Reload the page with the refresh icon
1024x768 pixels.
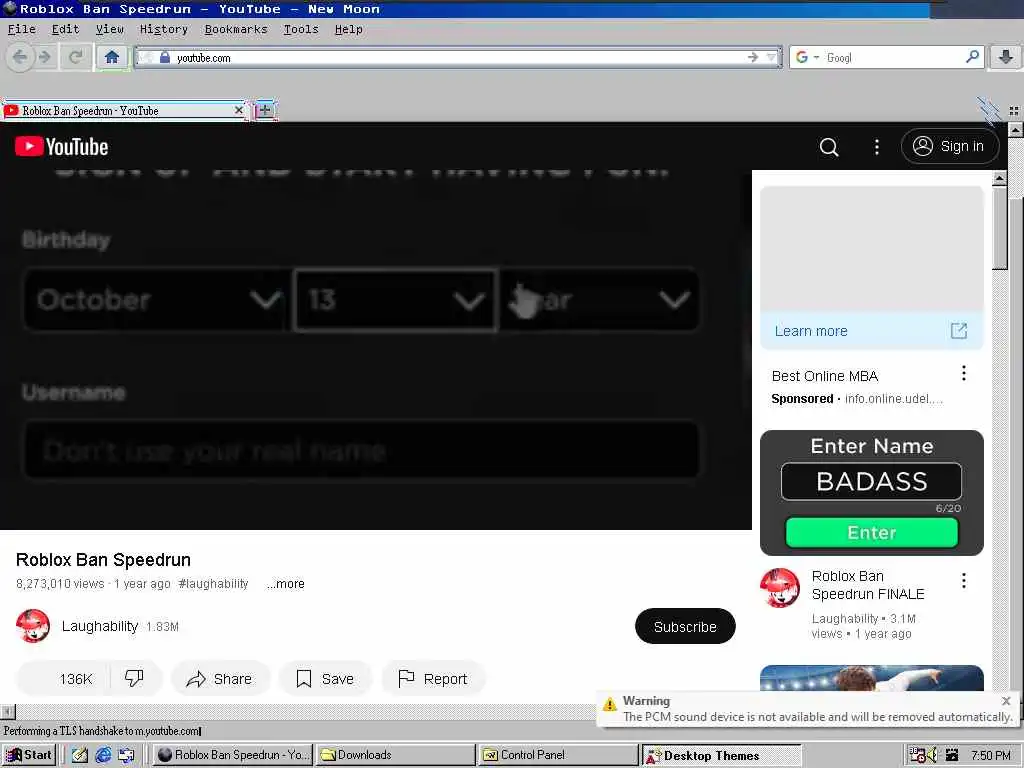(76, 57)
